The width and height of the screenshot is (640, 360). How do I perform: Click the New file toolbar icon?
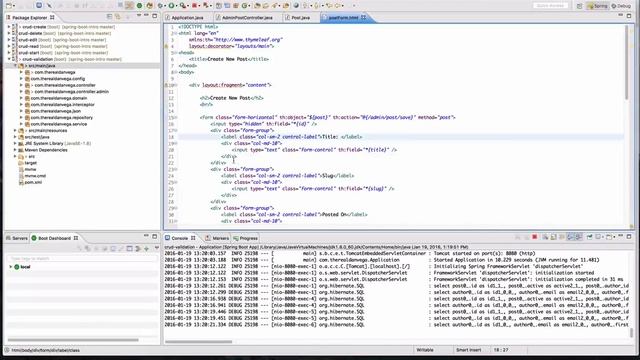point(9,6)
